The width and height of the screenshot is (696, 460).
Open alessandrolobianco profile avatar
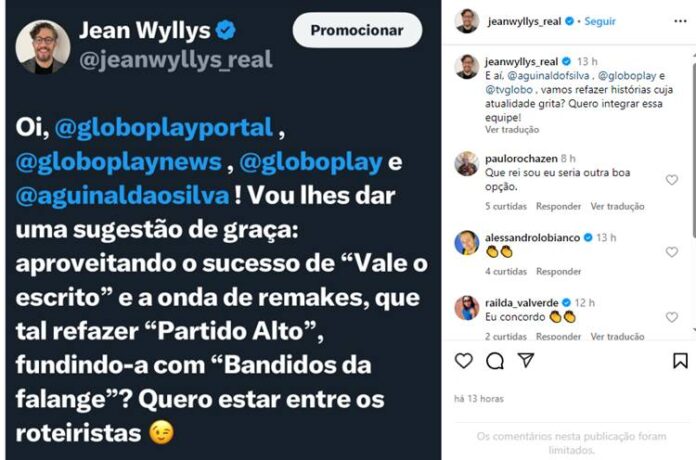(x=467, y=243)
